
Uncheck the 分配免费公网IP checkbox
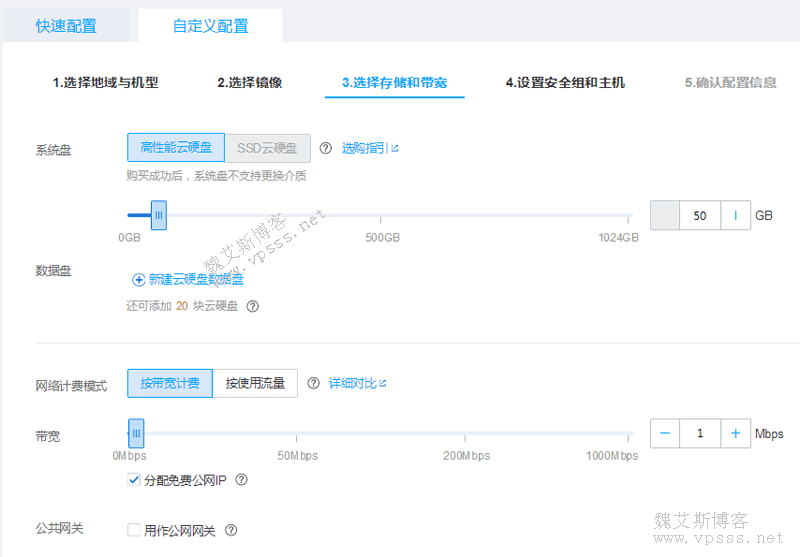(134, 480)
